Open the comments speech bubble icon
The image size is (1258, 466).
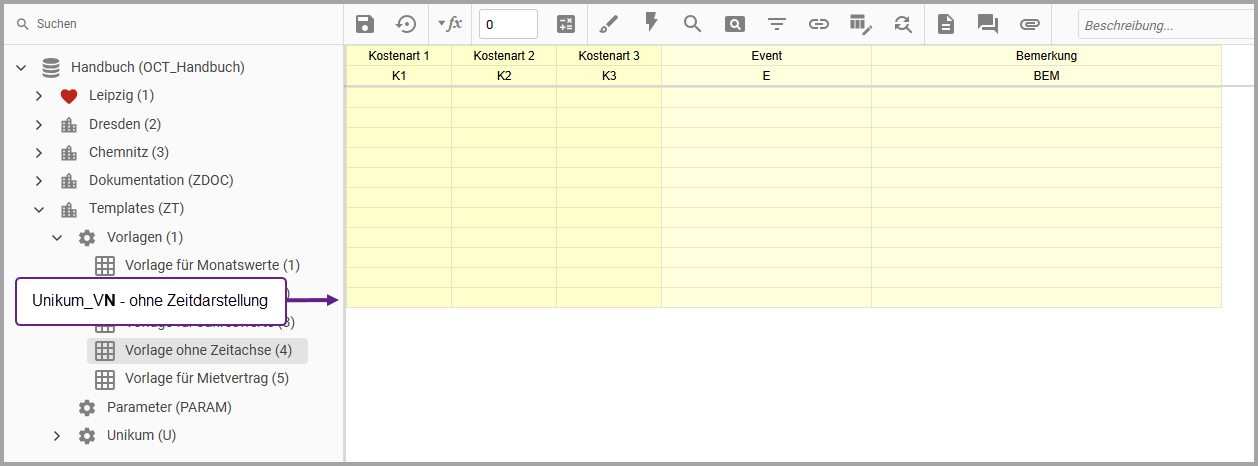[987, 24]
